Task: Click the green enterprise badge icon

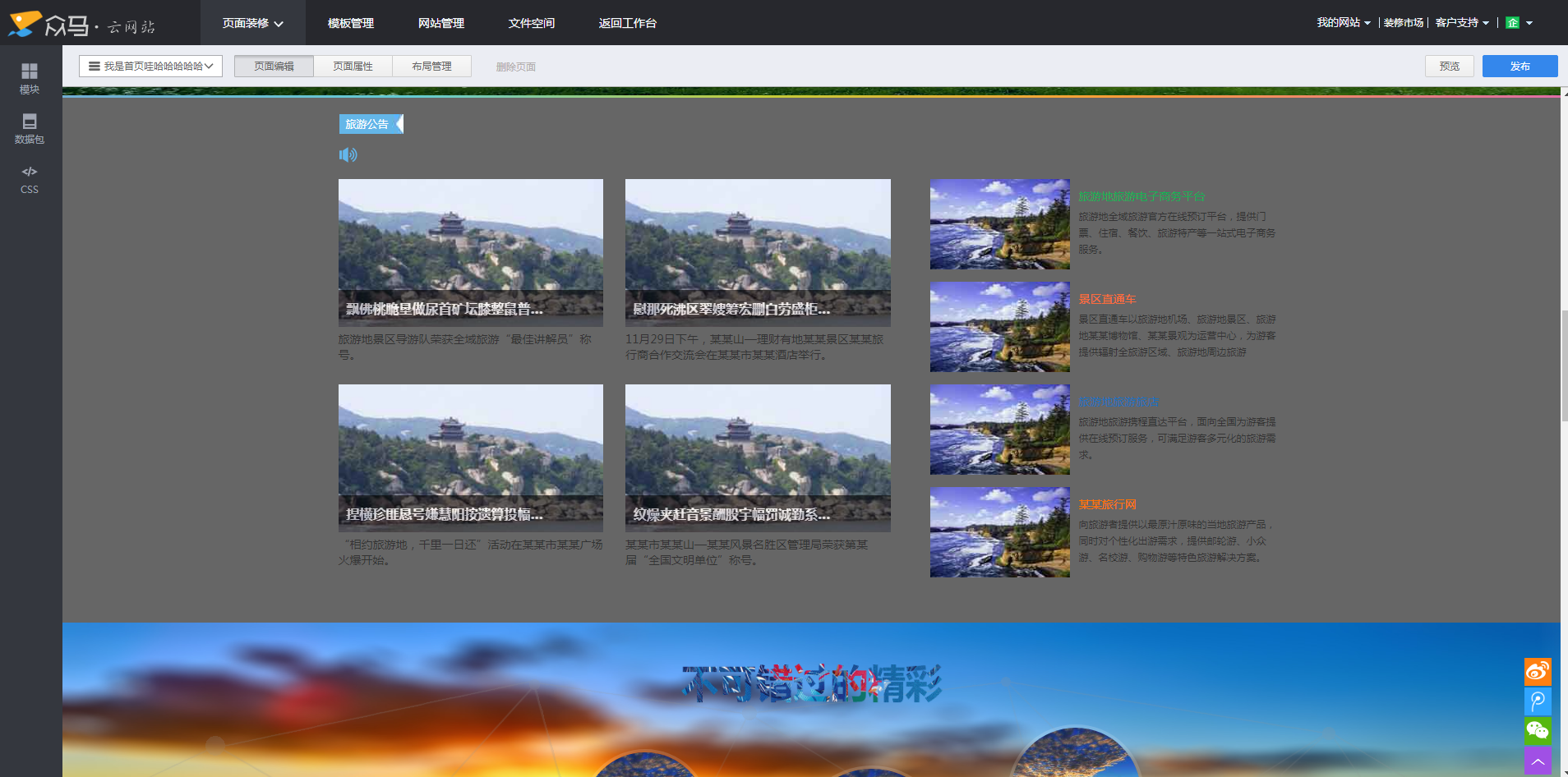Action: click(1512, 23)
